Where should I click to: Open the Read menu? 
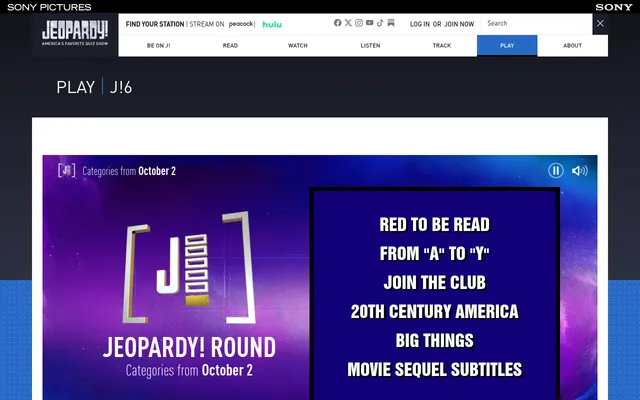click(230, 45)
